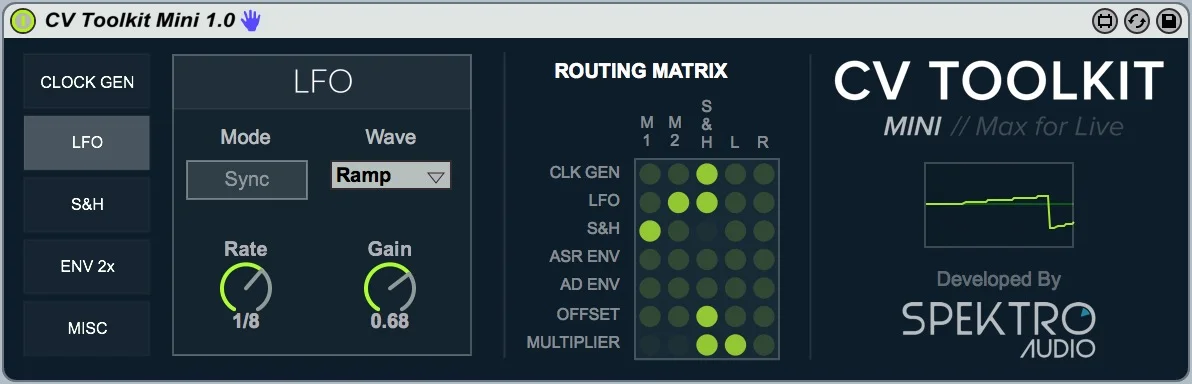Enable LFO to R output routing
This screenshot has height=384, width=1192.
pyautogui.click(x=764, y=202)
